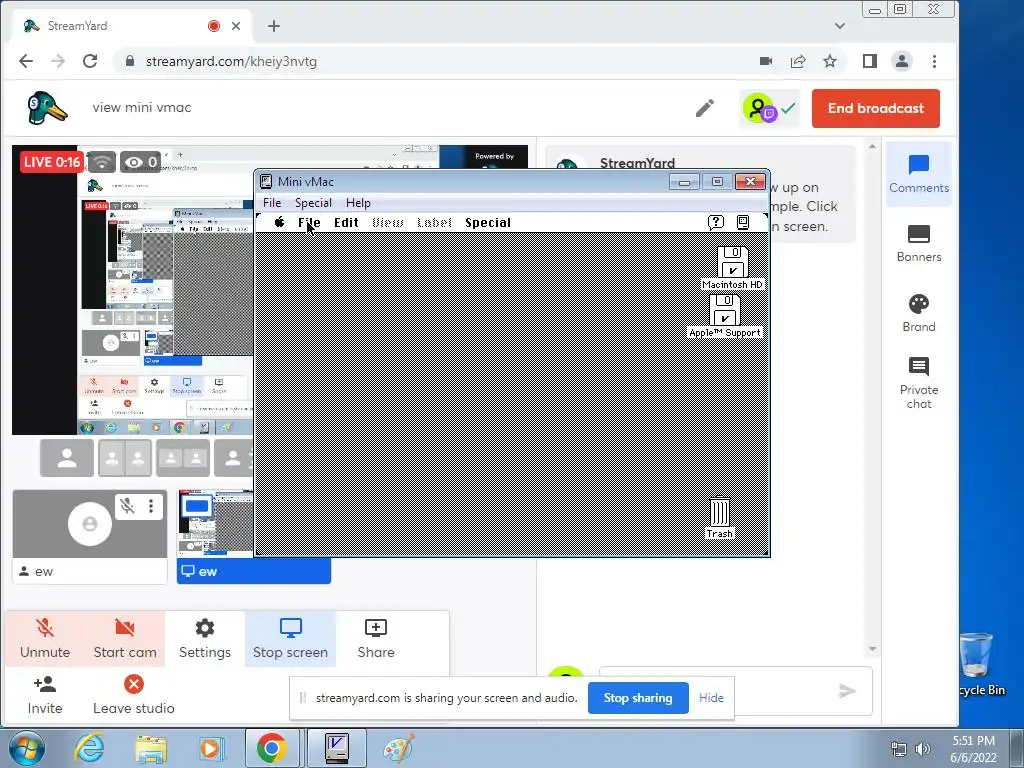
Task: Close the StreamYard tab
Action: (x=236, y=26)
